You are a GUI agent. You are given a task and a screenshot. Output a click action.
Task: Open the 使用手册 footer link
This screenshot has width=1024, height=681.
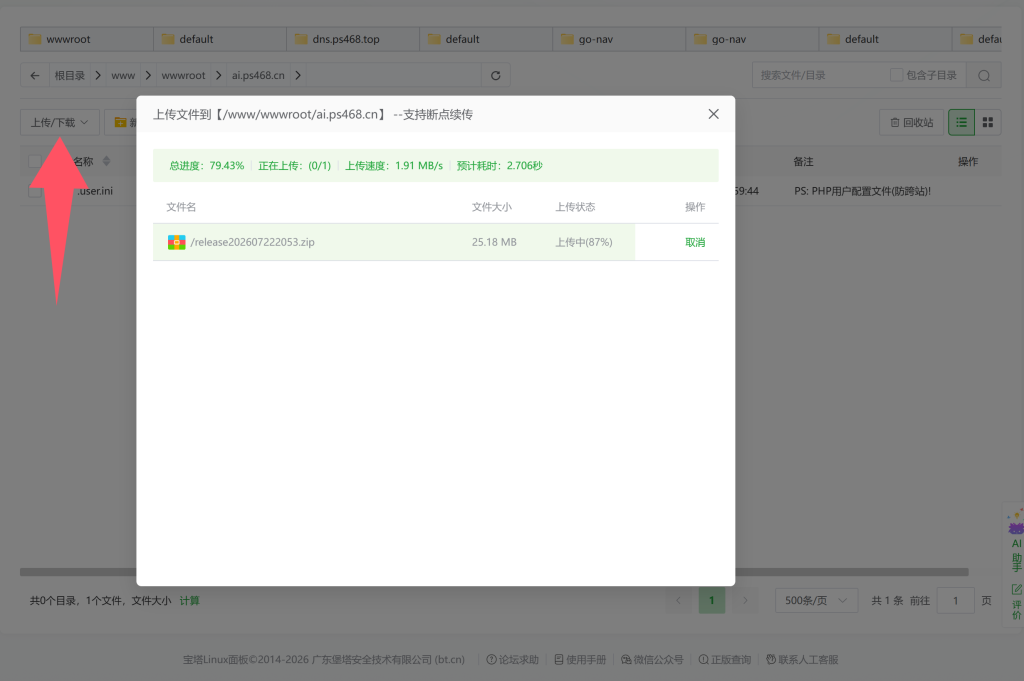580,659
